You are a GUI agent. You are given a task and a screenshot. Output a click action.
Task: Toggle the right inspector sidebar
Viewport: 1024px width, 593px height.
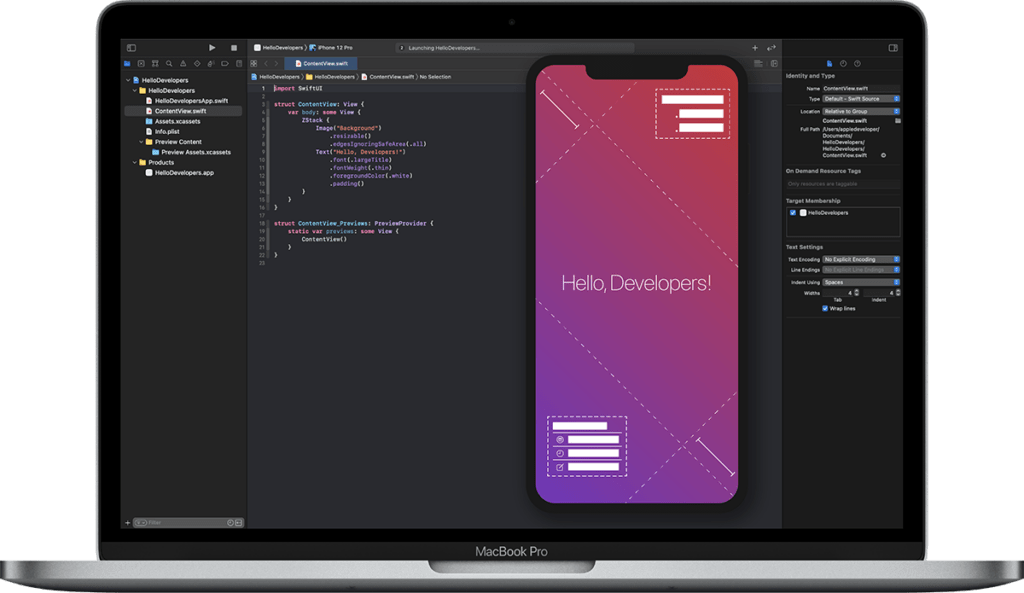(893, 47)
